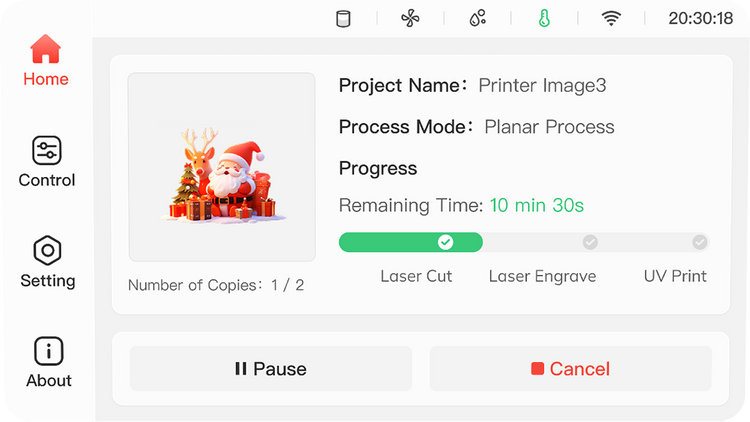Select the Setting label in sidebar

pyautogui.click(x=48, y=281)
